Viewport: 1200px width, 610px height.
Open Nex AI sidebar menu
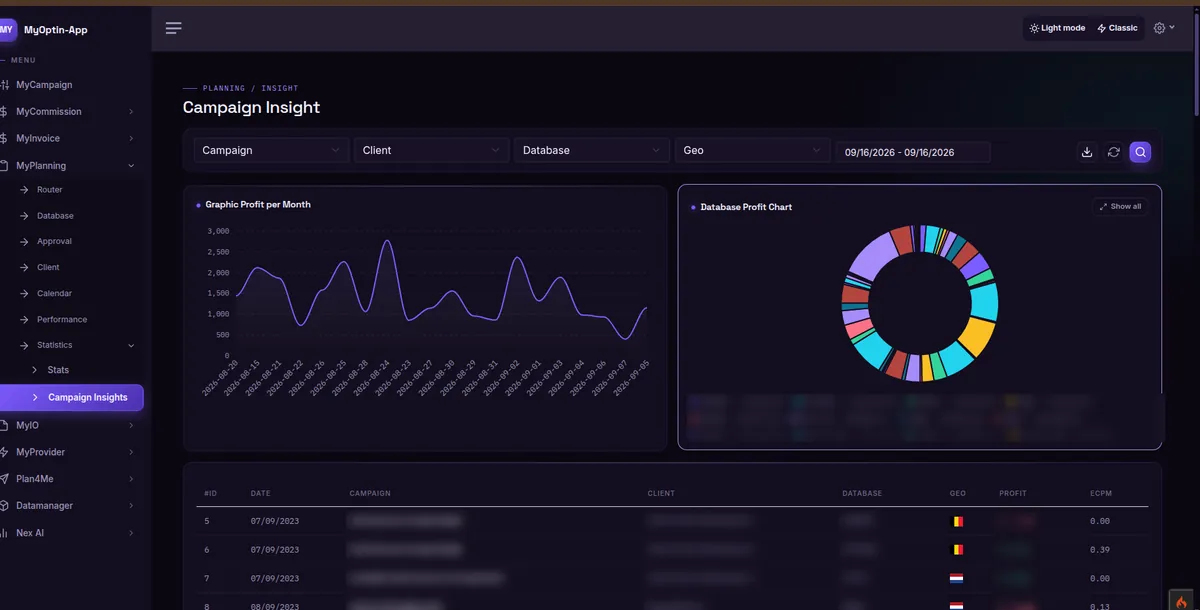(x=30, y=533)
